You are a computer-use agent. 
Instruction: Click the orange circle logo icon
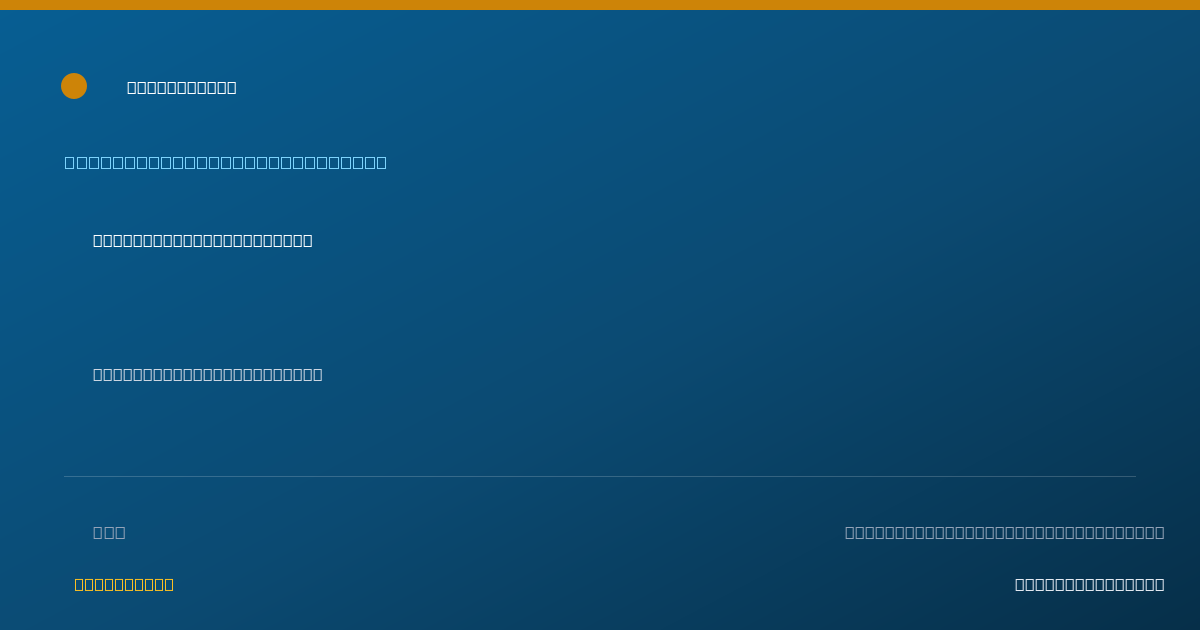[x=74, y=86]
